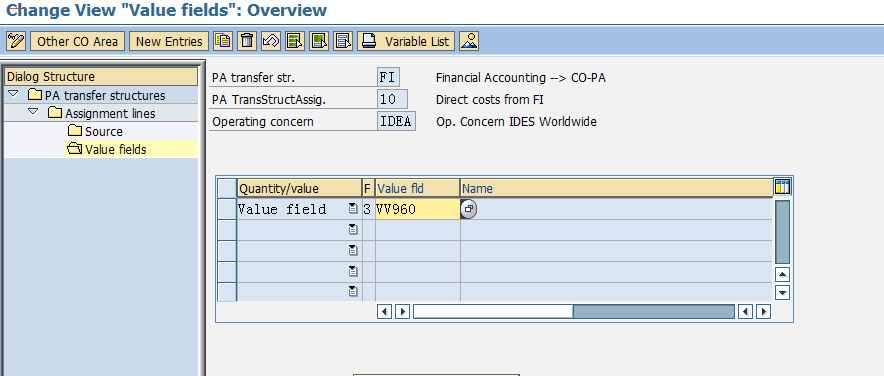
Task: Open Quantity/value dropdown in third row
Action: point(353,250)
